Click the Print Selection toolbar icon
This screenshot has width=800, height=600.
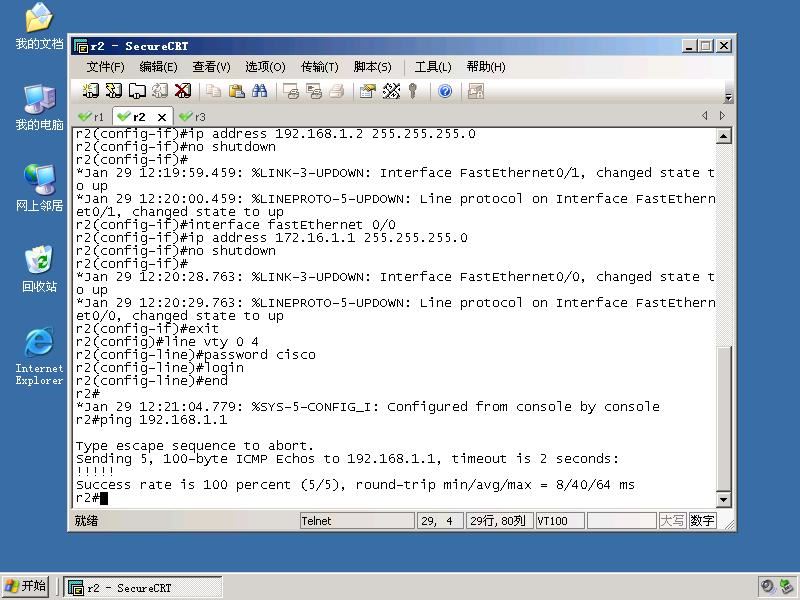pyautogui.click(x=314, y=91)
